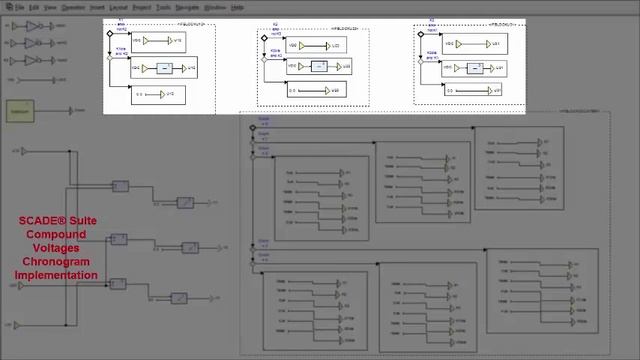
Task: Open the File menu
Action: tap(20, 7)
